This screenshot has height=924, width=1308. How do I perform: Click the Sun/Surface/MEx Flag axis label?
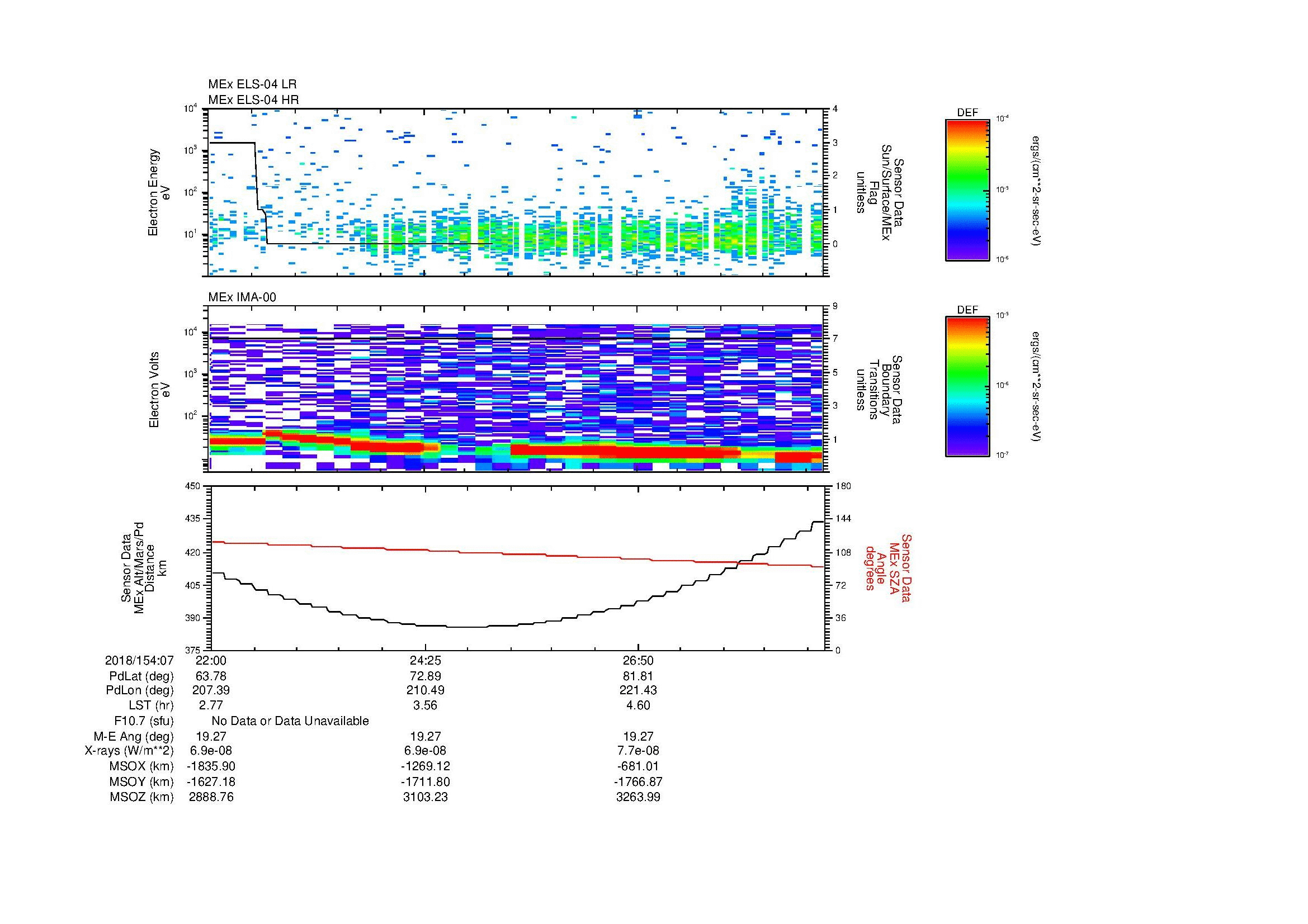880,192
